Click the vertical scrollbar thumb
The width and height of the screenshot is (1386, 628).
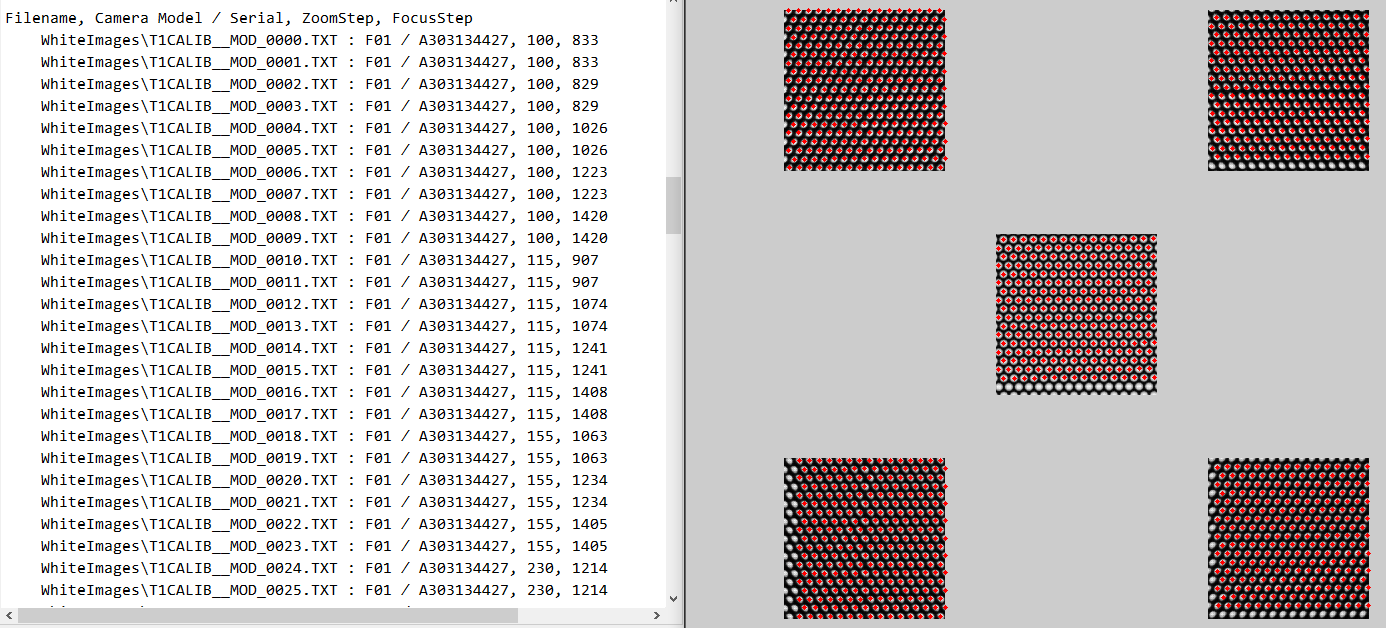coord(673,205)
